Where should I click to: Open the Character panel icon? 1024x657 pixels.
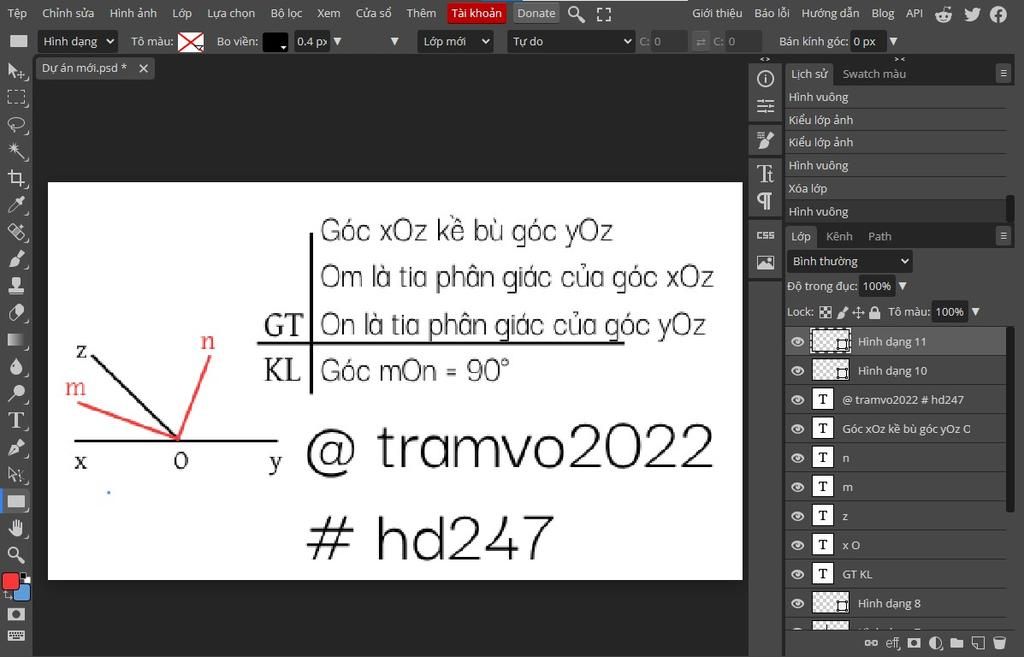coord(765,174)
